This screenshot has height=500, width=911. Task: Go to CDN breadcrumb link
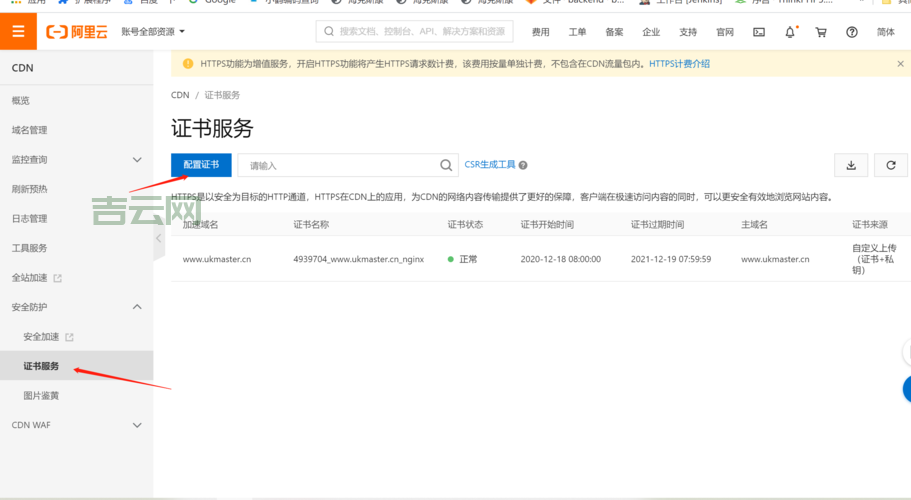tap(180, 95)
